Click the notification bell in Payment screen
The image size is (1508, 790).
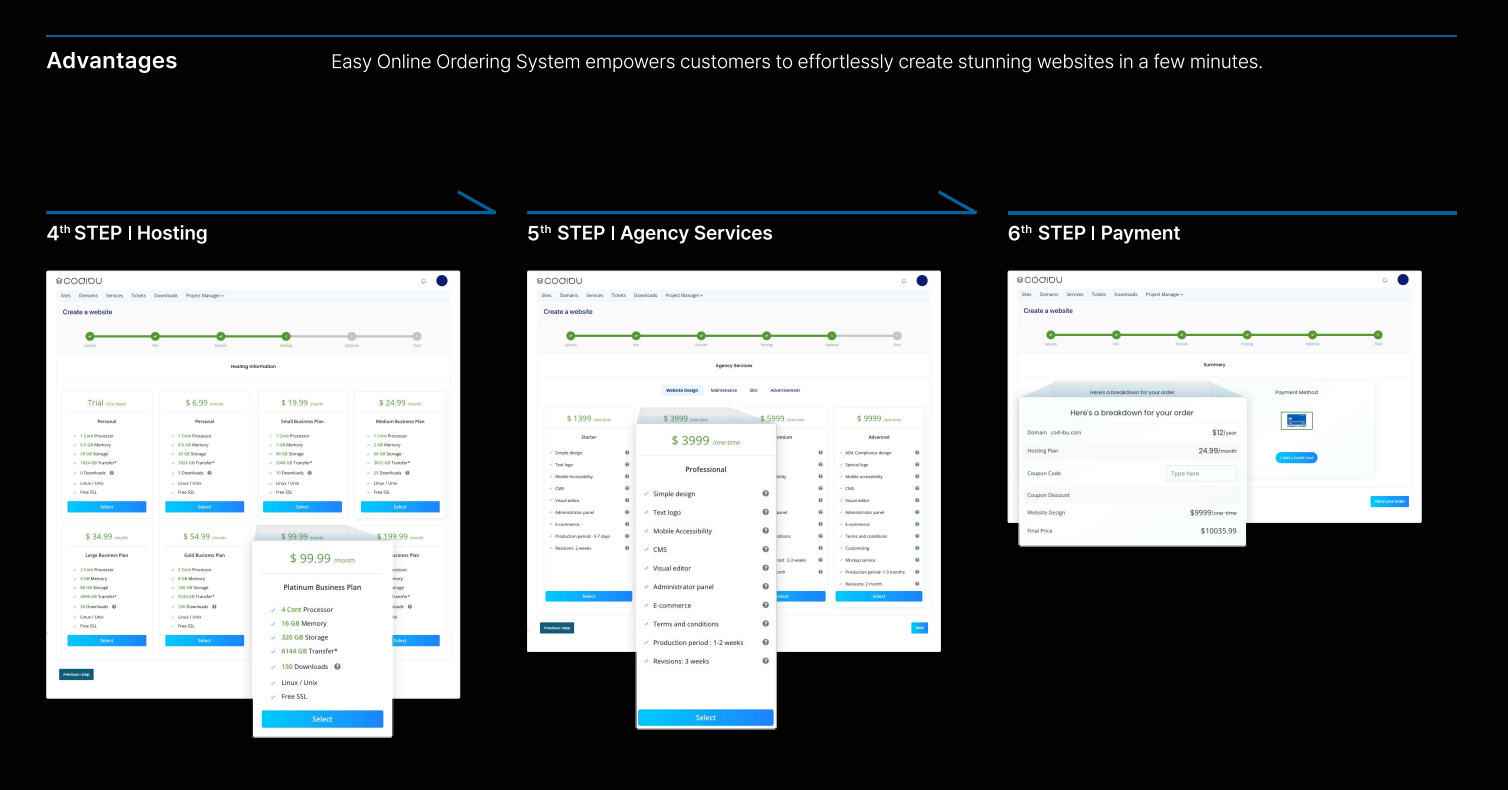click(x=1385, y=280)
